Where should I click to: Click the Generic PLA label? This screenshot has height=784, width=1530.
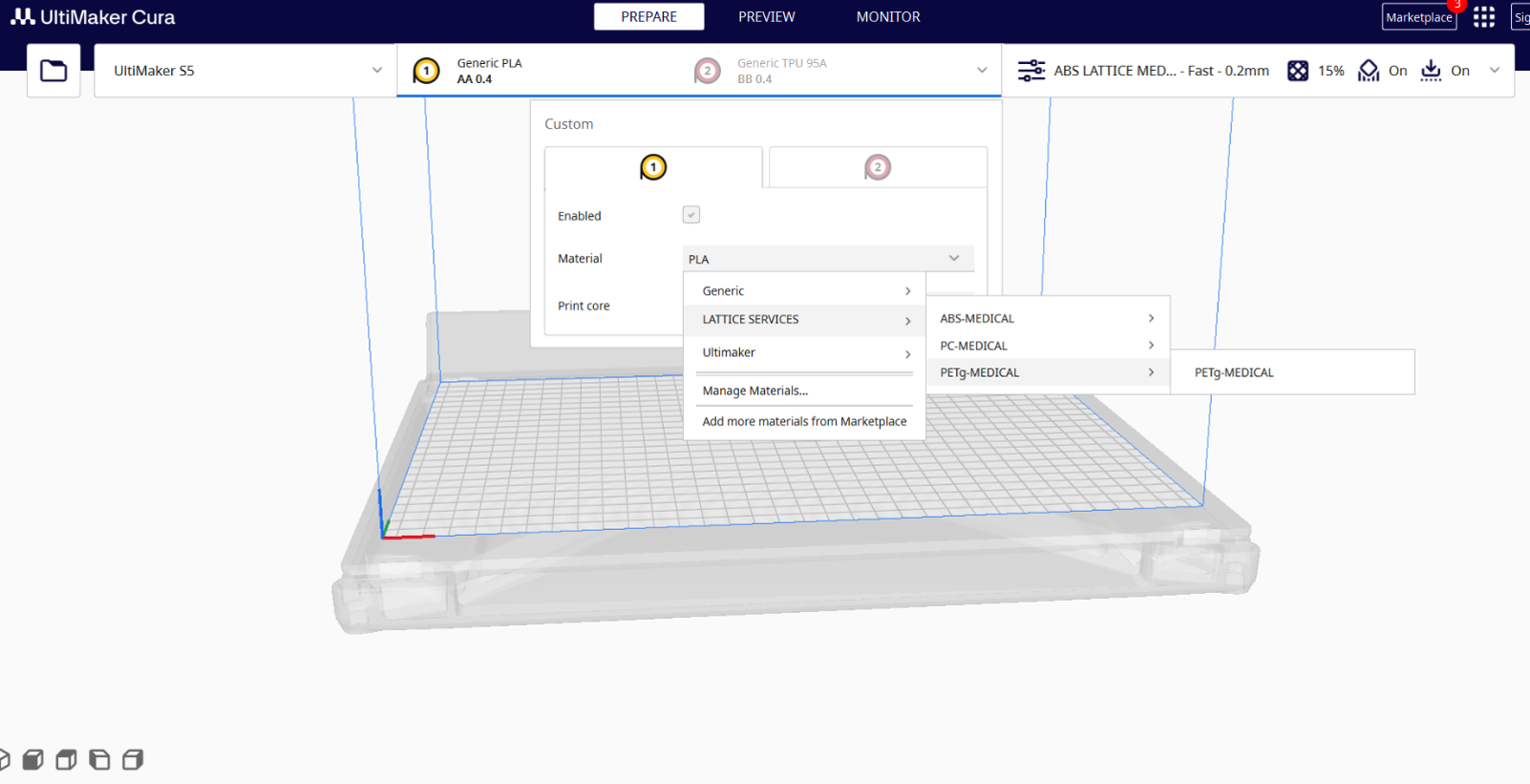(489, 63)
